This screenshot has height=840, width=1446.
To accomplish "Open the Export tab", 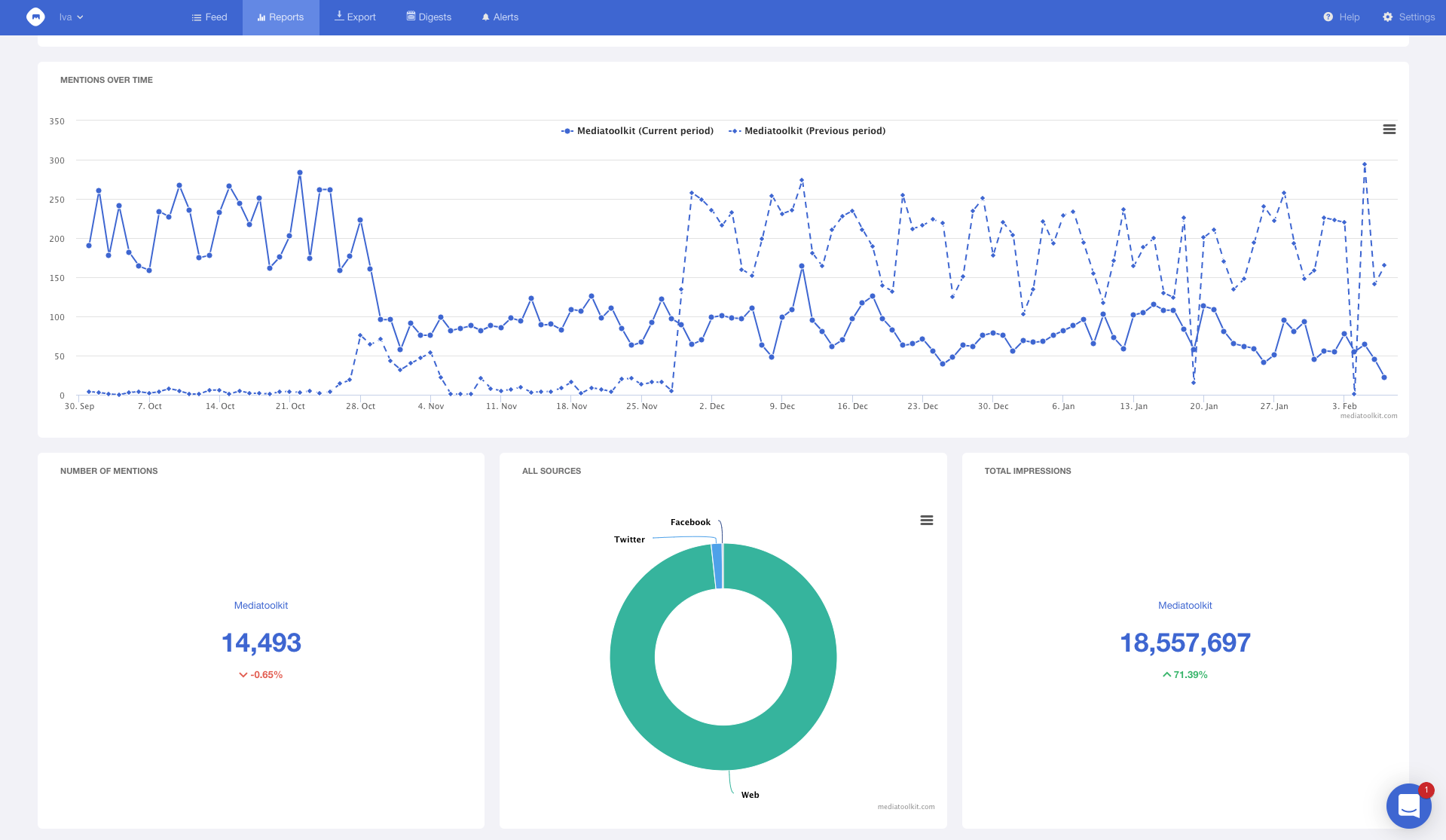I will pos(355,17).
